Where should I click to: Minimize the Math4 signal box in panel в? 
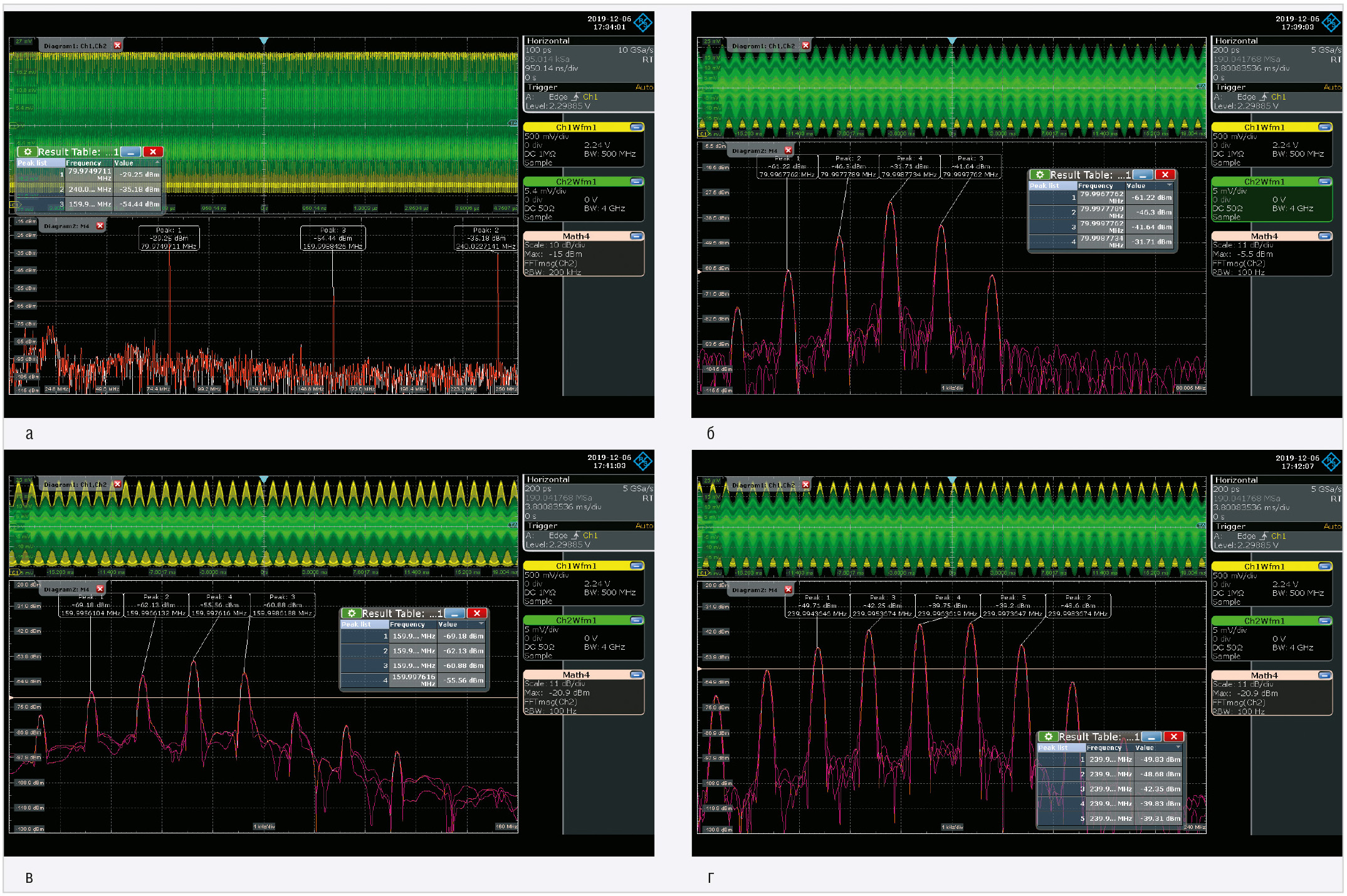point(636,675)
